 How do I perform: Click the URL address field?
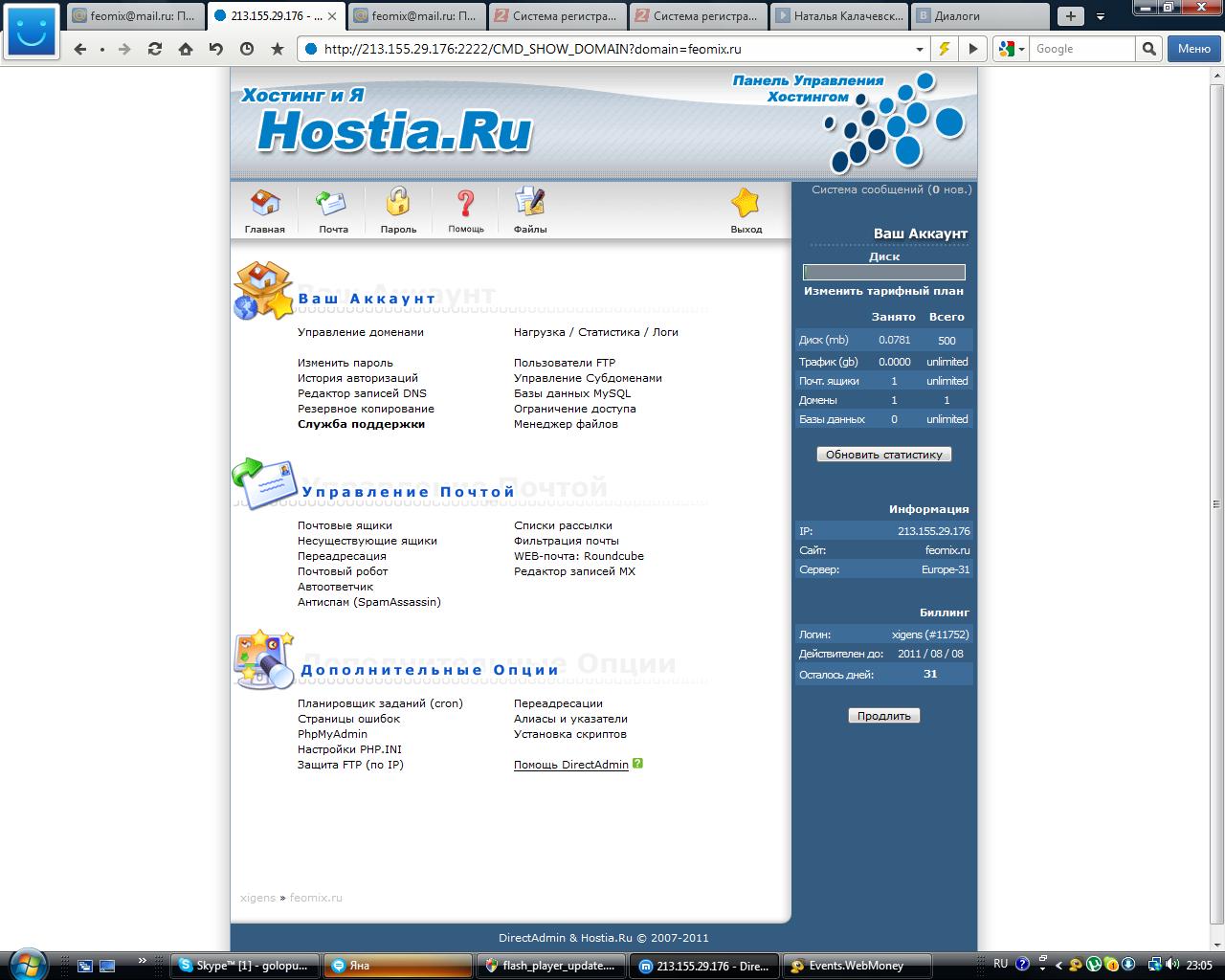click(614, 49)
